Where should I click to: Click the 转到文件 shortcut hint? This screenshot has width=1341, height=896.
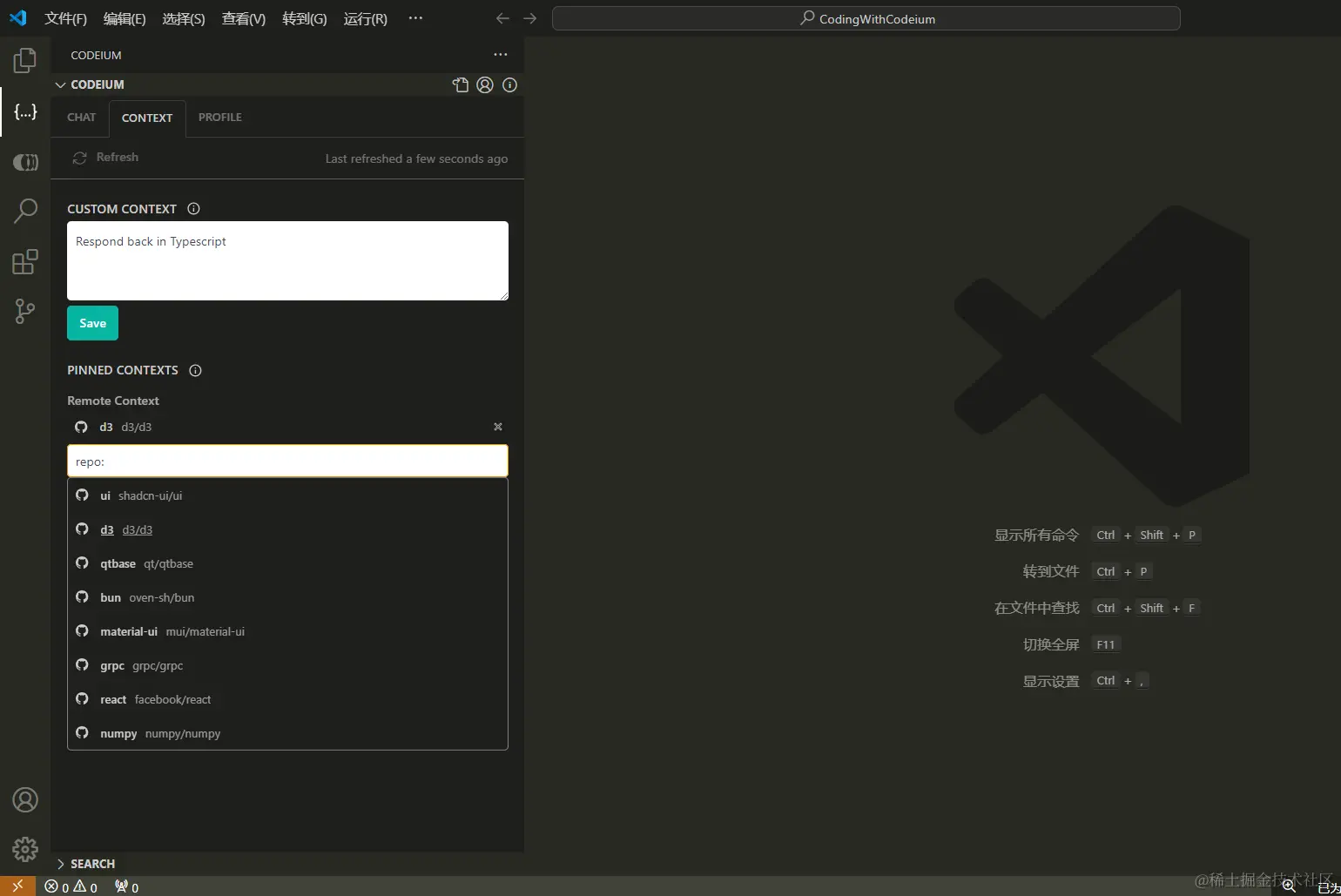(x=1088, y=571)
